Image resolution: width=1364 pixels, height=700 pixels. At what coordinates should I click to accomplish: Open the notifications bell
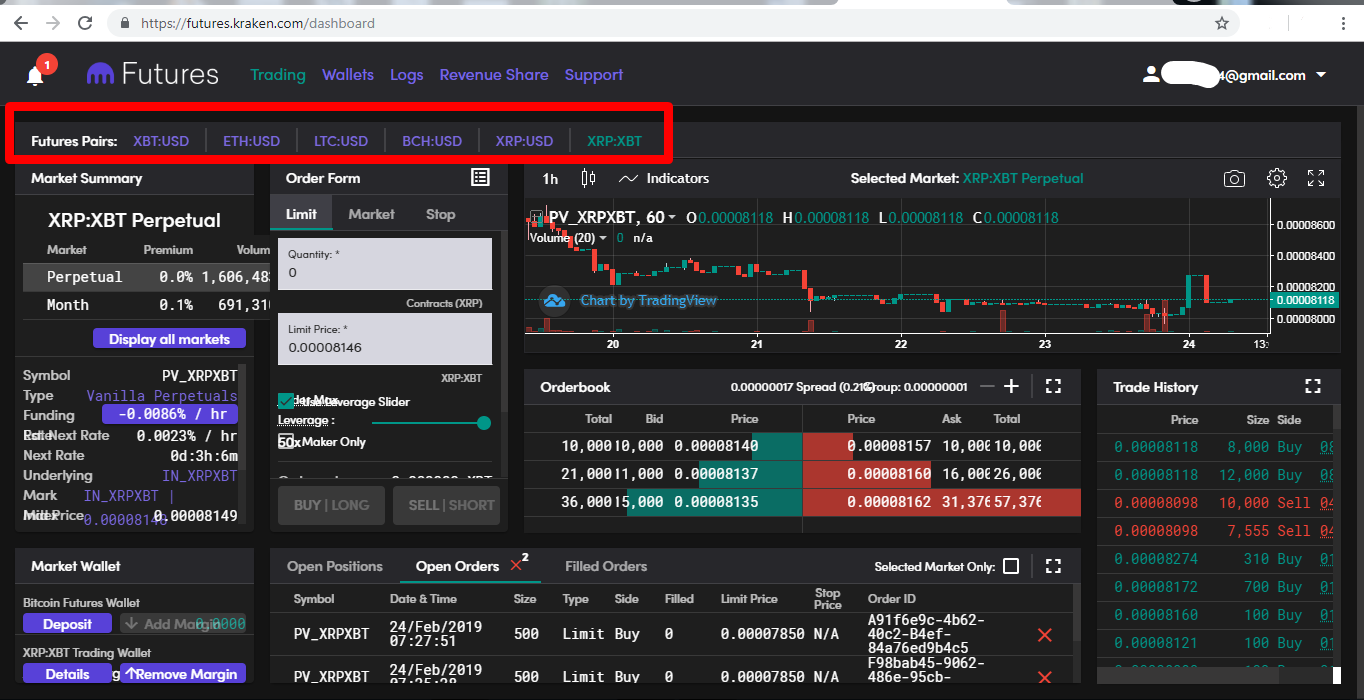tap(36, 75)
